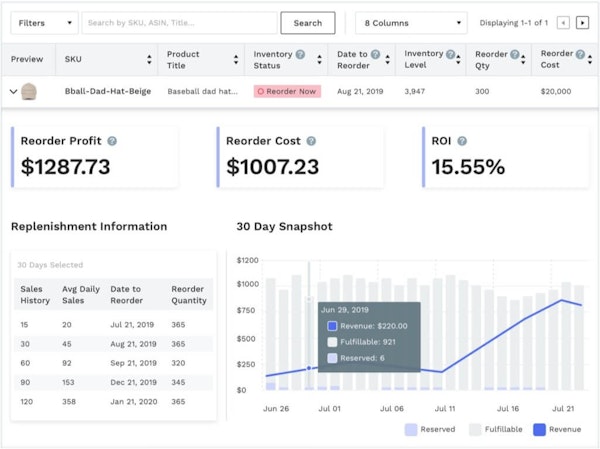Click help icon beside ROI
The height and width of the screenshot is (449, 600).
click(x=462, y=141)
